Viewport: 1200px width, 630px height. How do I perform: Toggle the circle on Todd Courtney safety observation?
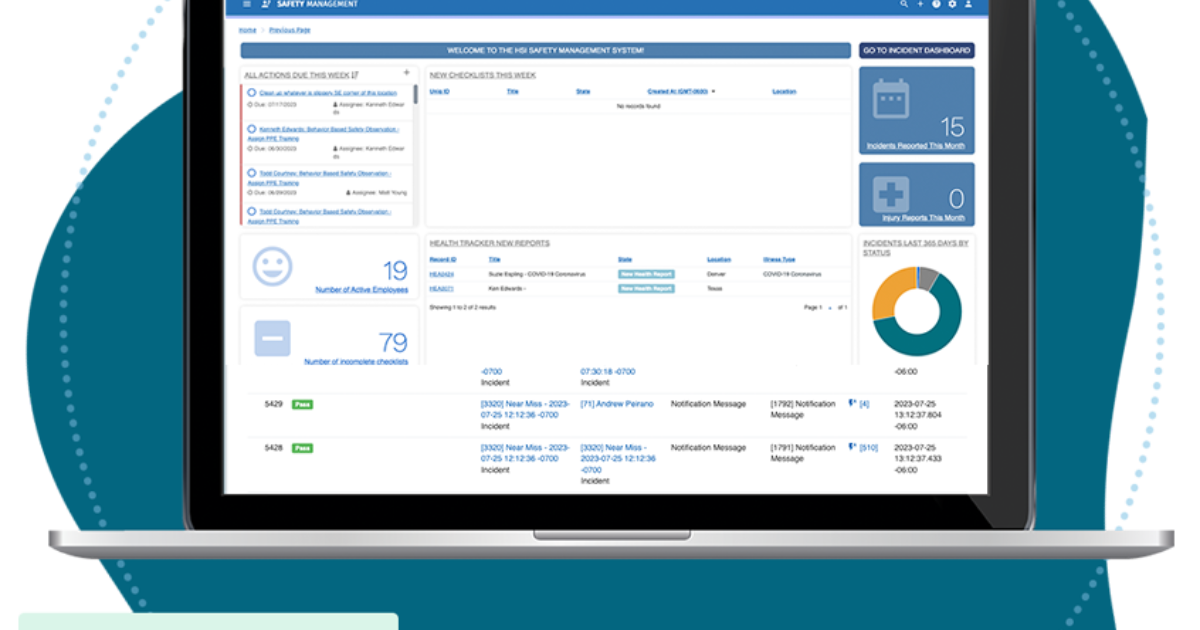(x=252, y=172)
